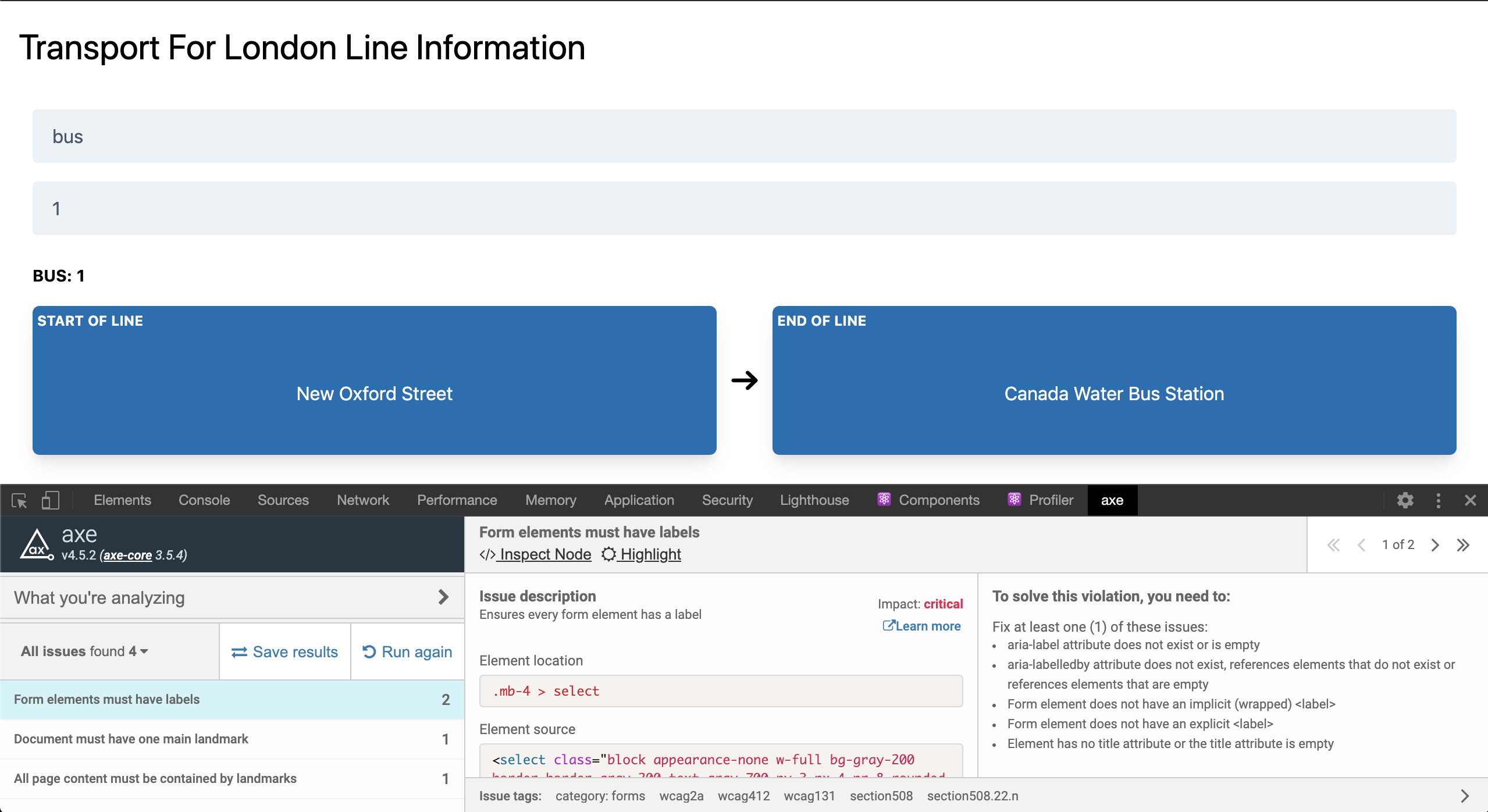Click the critical impact label
The height and width of the screenshot is (812, 1488).
point(944,604)
